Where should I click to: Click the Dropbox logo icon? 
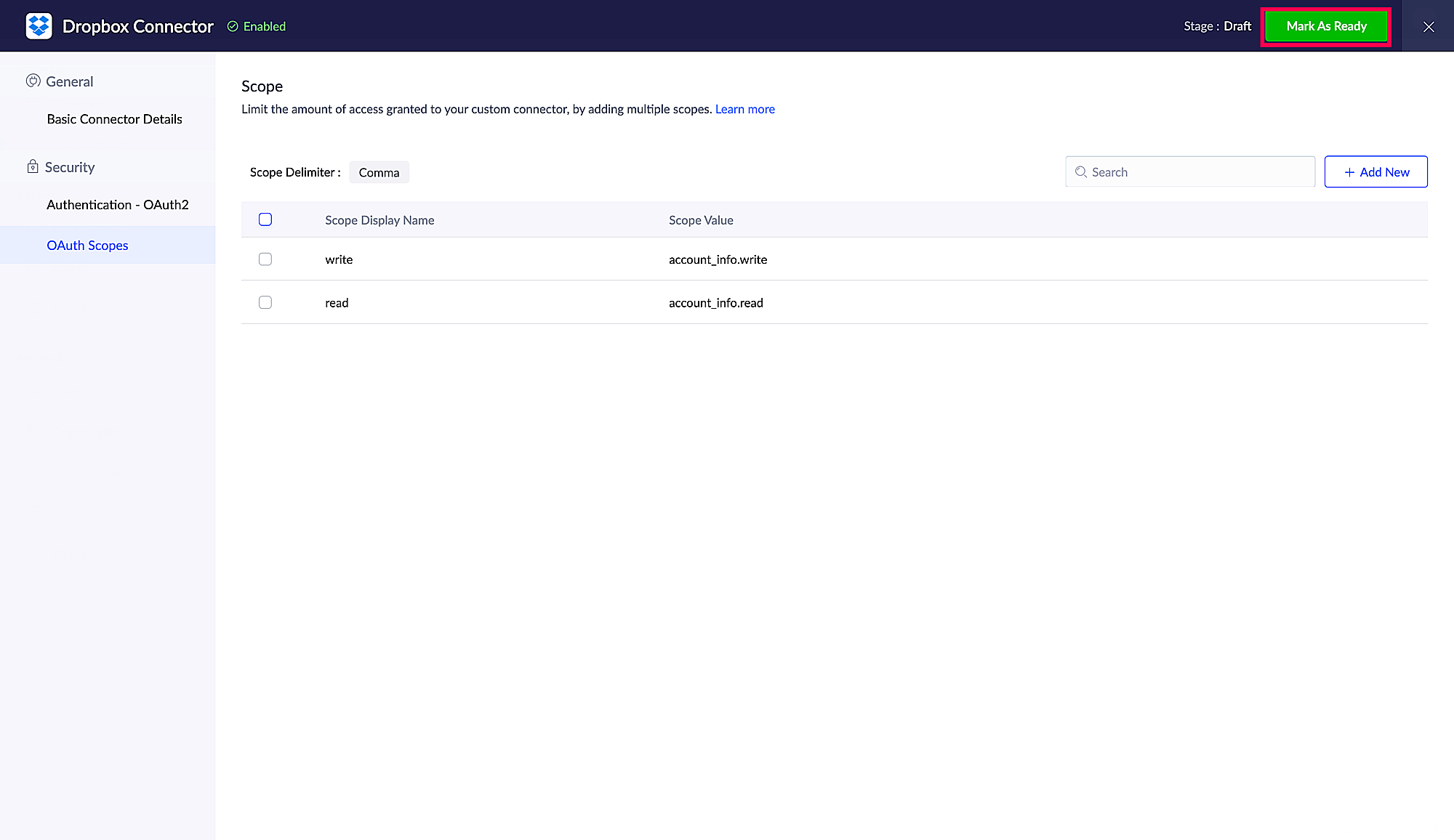39,26
